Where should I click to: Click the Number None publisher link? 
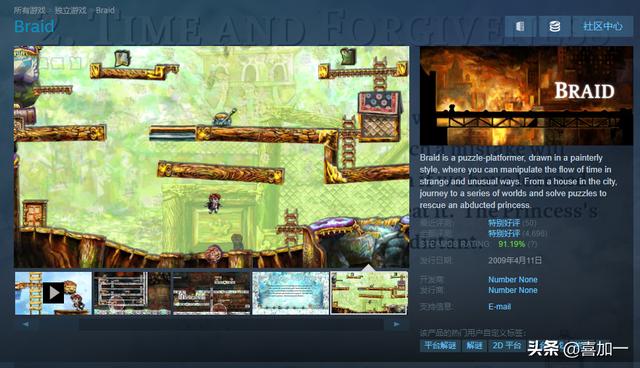click(513, 290)
